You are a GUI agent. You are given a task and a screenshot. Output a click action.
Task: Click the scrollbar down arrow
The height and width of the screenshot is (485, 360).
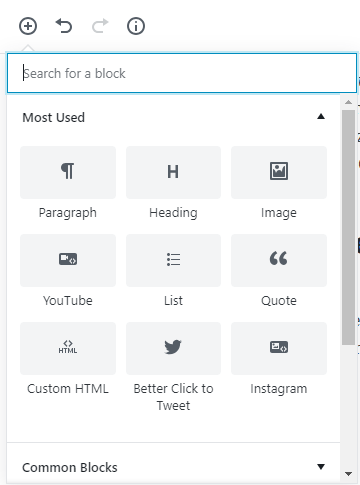pyautogui.click(x=349, y=474)
